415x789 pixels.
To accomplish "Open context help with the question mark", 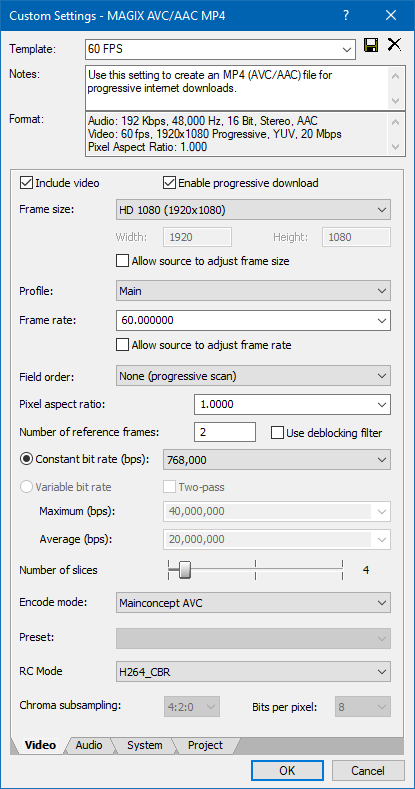I will tap(346, 16).
